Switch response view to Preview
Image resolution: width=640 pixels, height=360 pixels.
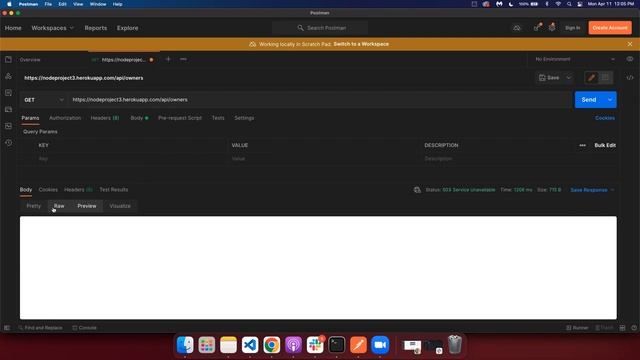(x=87, y=206)
